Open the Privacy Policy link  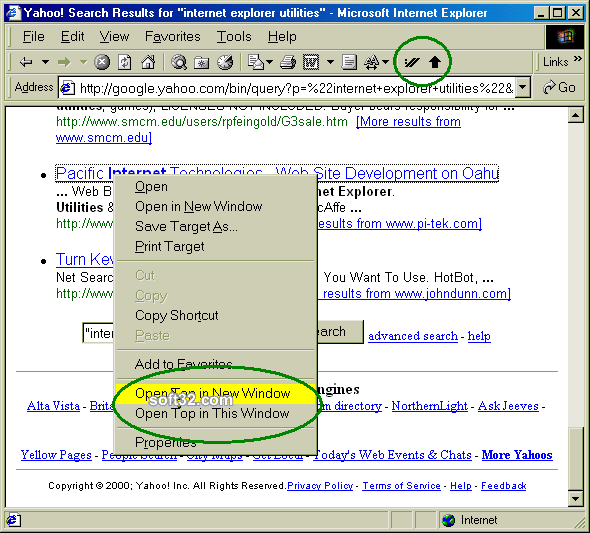[x=320, y=486]
